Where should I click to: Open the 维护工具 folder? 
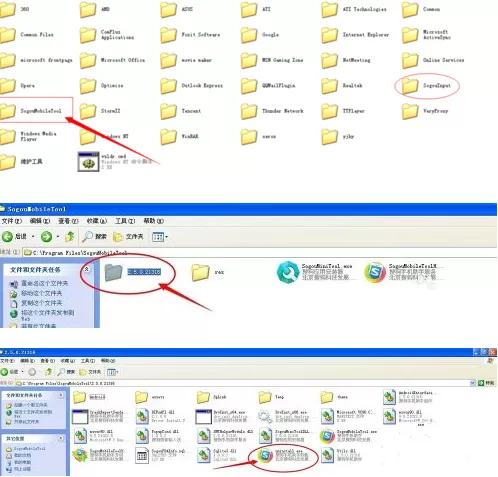21,162
